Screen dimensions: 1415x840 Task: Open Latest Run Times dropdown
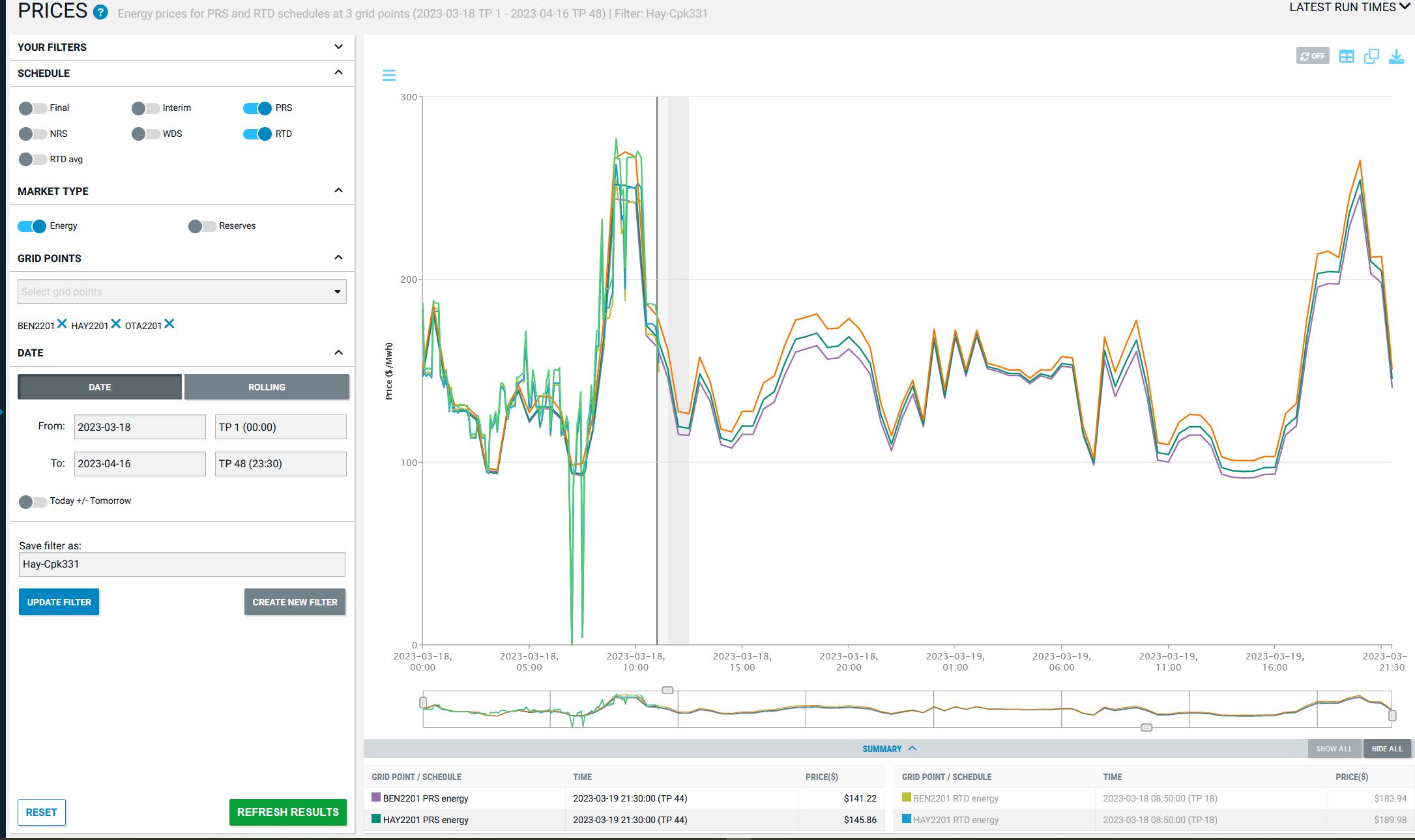[1349, 7]
